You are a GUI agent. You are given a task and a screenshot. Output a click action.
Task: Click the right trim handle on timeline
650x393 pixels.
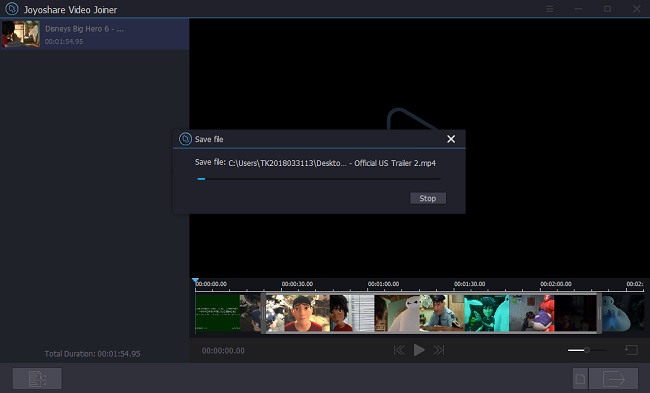click(x=599, y=313)
